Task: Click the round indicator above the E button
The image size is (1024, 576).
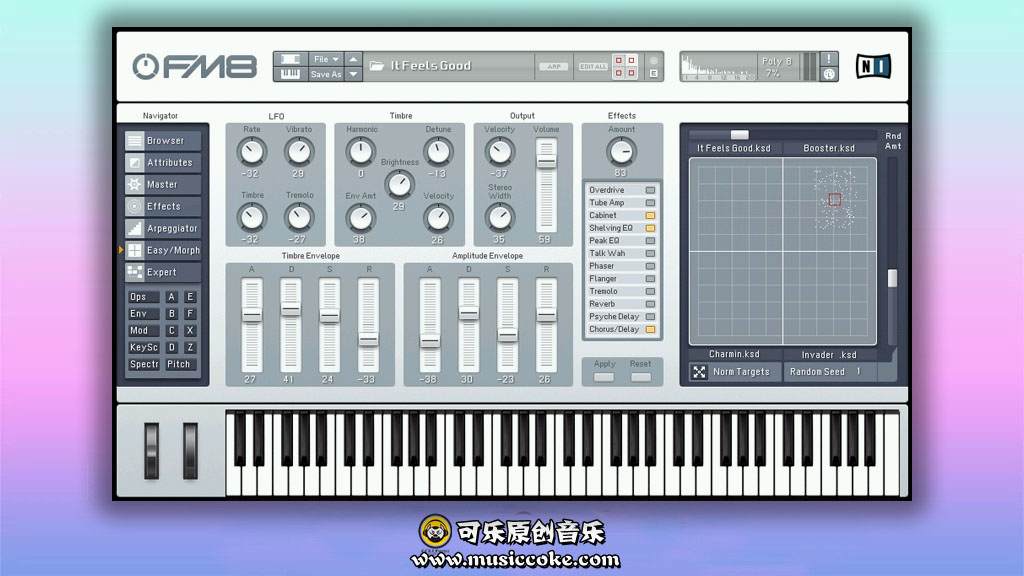Action: point(654,61)
